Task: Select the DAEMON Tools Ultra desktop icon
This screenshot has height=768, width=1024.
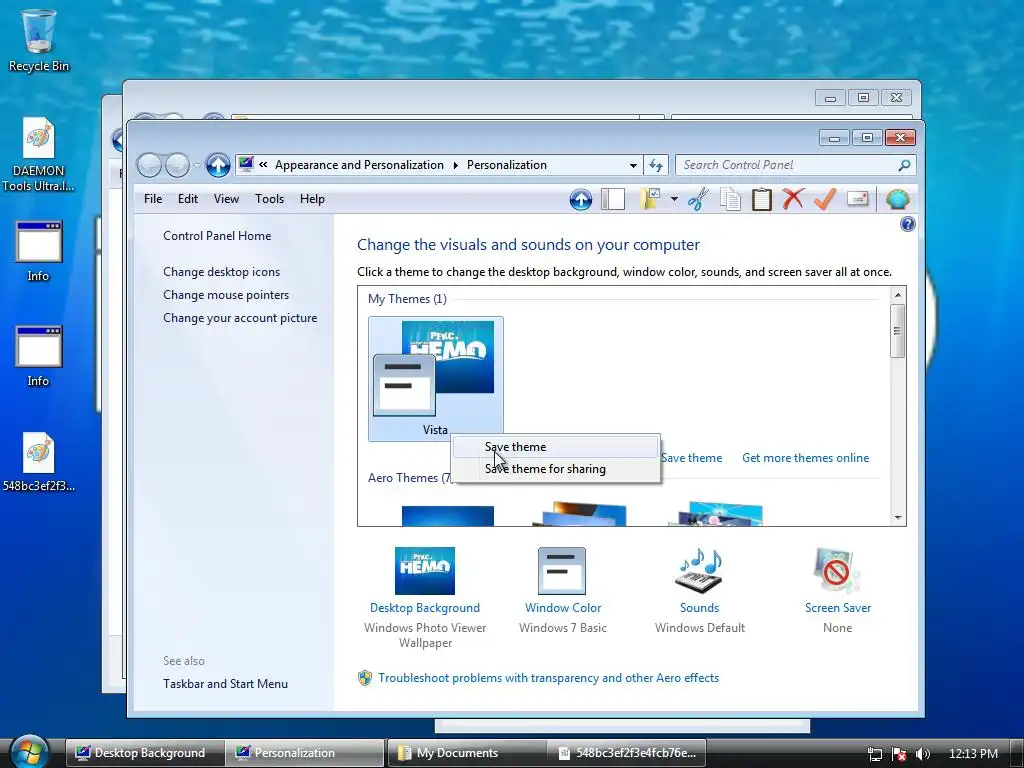Action: (x=39, y=155)
